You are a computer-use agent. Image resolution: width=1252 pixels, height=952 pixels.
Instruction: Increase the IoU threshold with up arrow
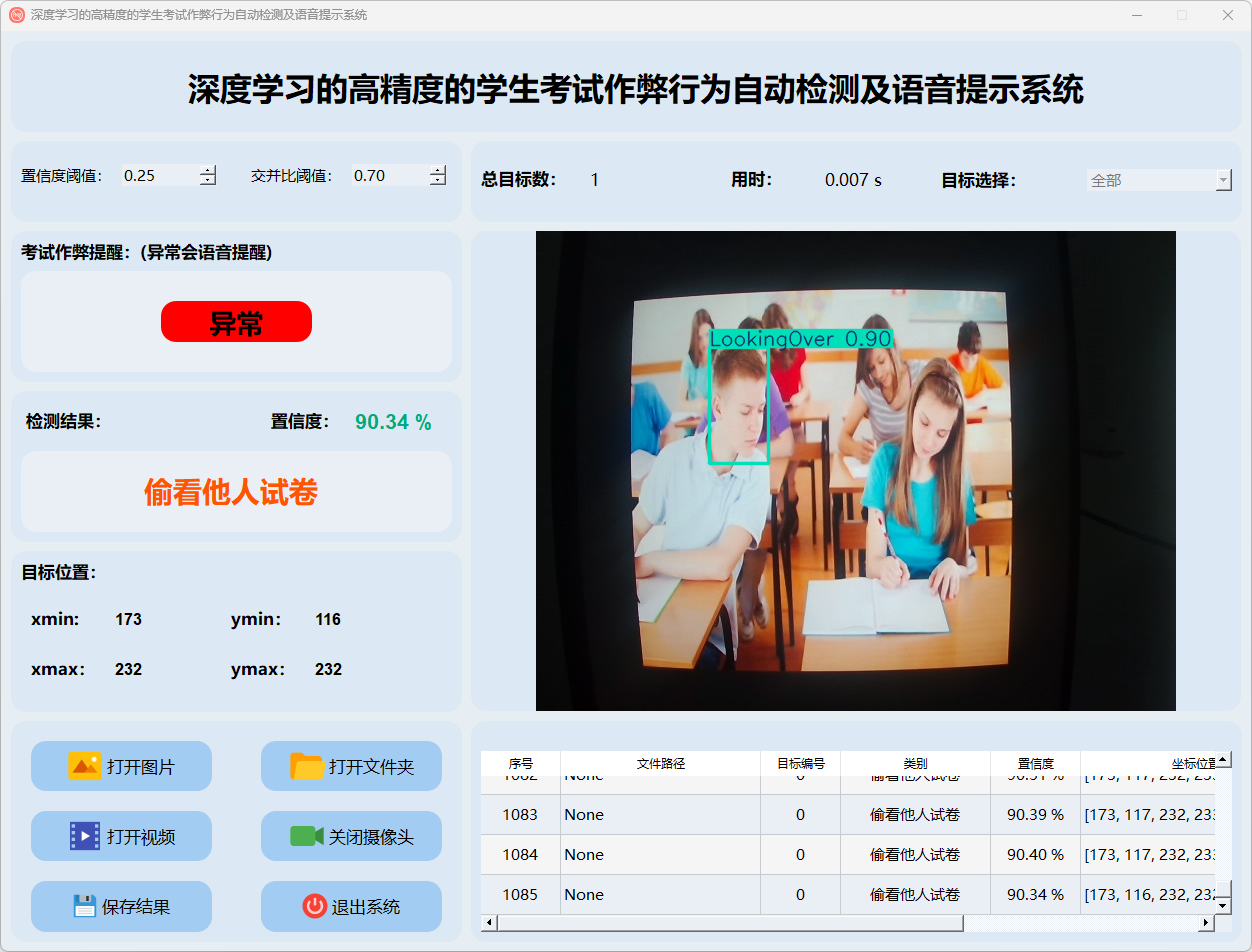(437, 170)
